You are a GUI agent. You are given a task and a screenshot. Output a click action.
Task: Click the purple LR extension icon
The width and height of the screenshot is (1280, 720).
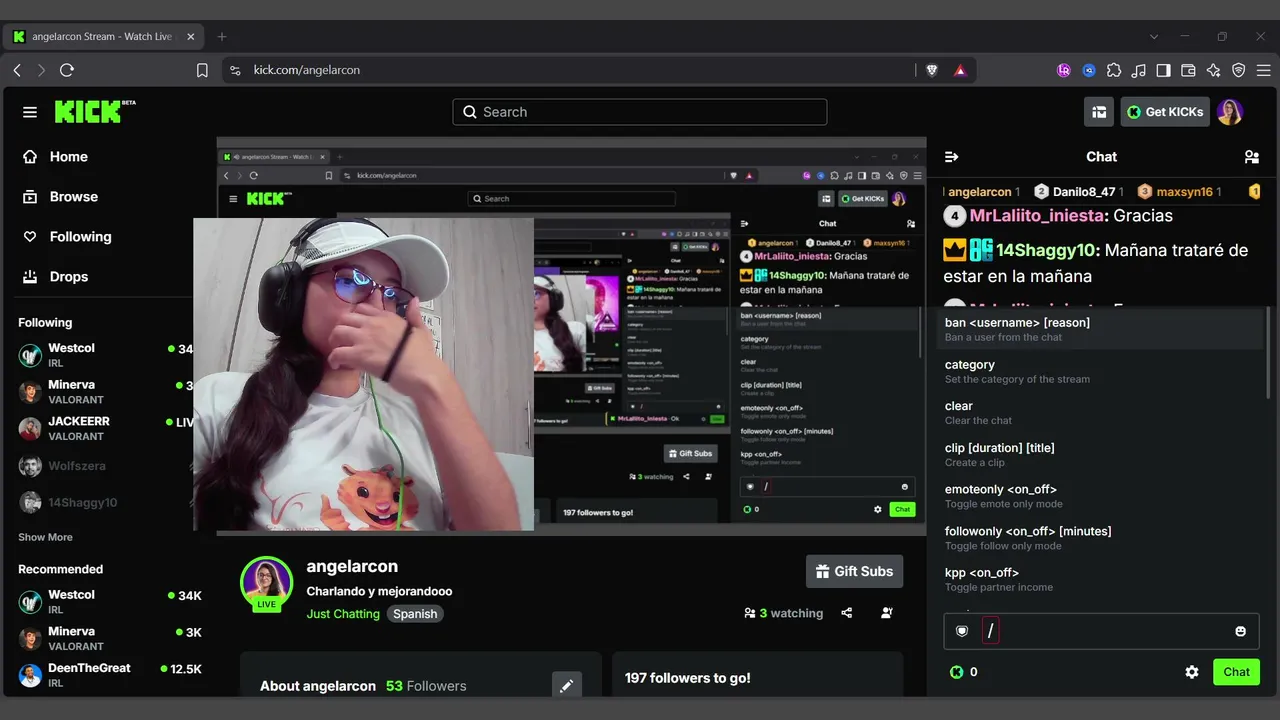1064,70
